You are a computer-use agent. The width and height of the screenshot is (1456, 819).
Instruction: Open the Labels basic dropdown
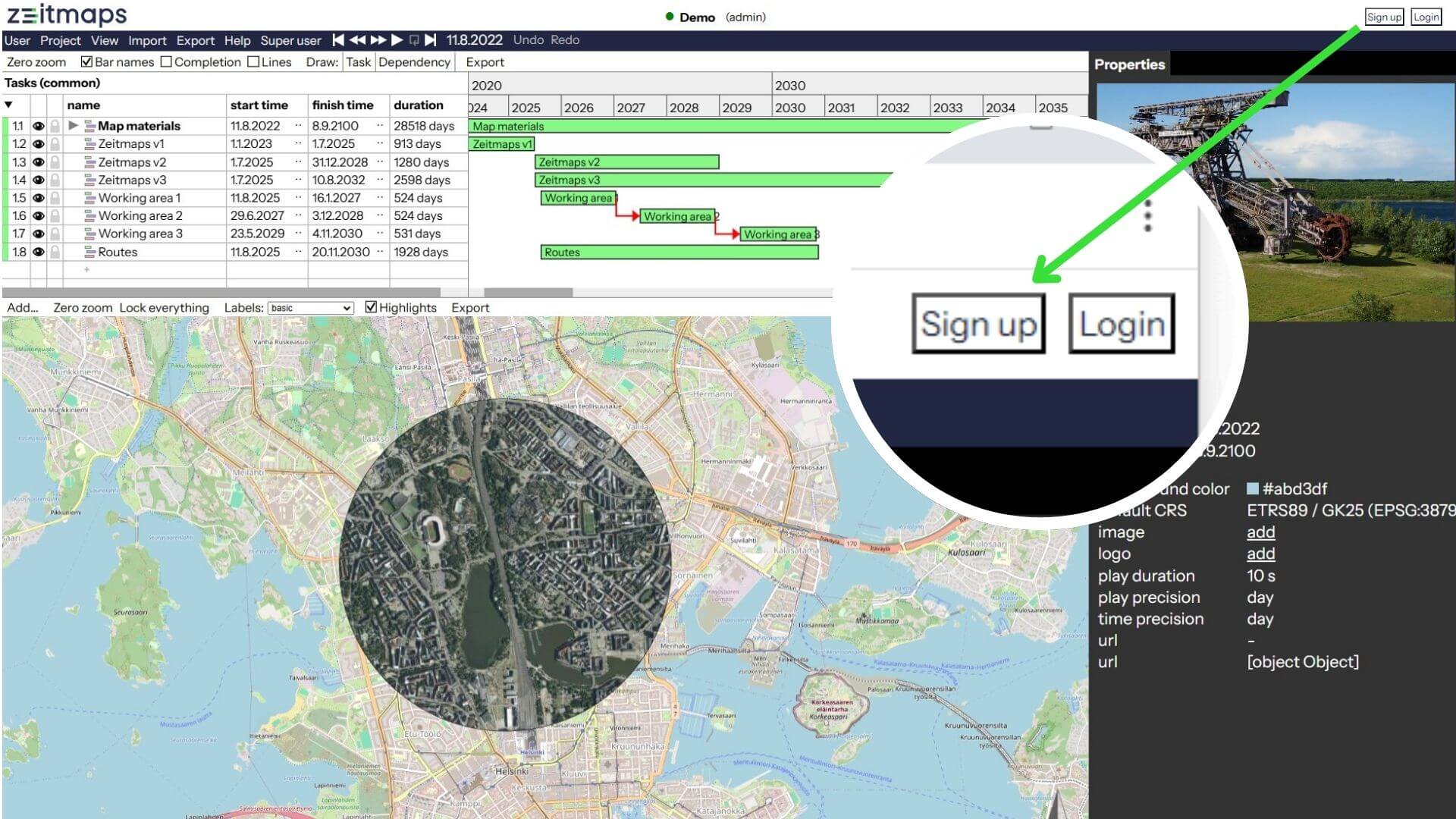coord(311,308)
